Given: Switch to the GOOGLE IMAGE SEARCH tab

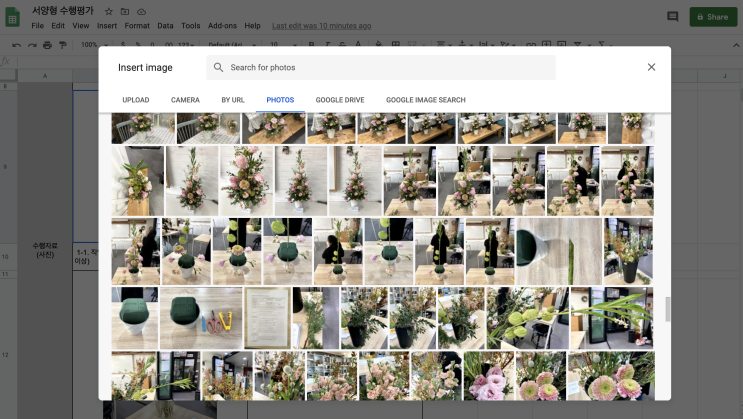Looking at the screenshot, I should [426, 100].
